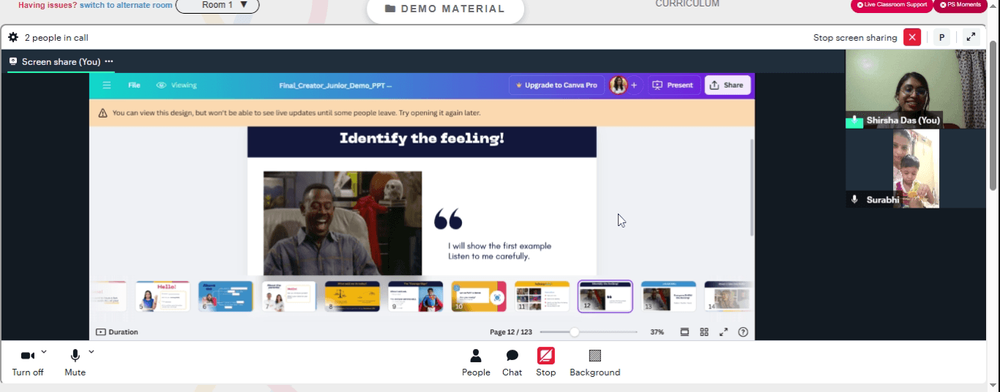The width and height of the screenshot is (1000, 392).
Task: Open call settings gear icon
Action: point(13,38)
